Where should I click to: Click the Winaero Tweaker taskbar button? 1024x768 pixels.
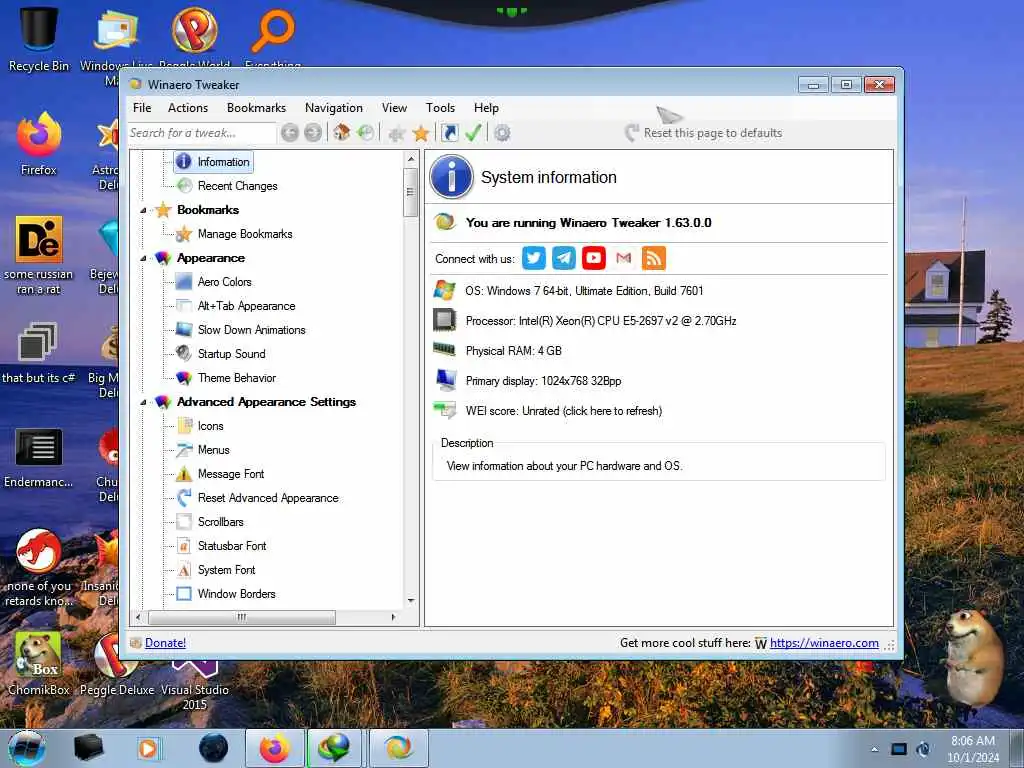point(399,748)
